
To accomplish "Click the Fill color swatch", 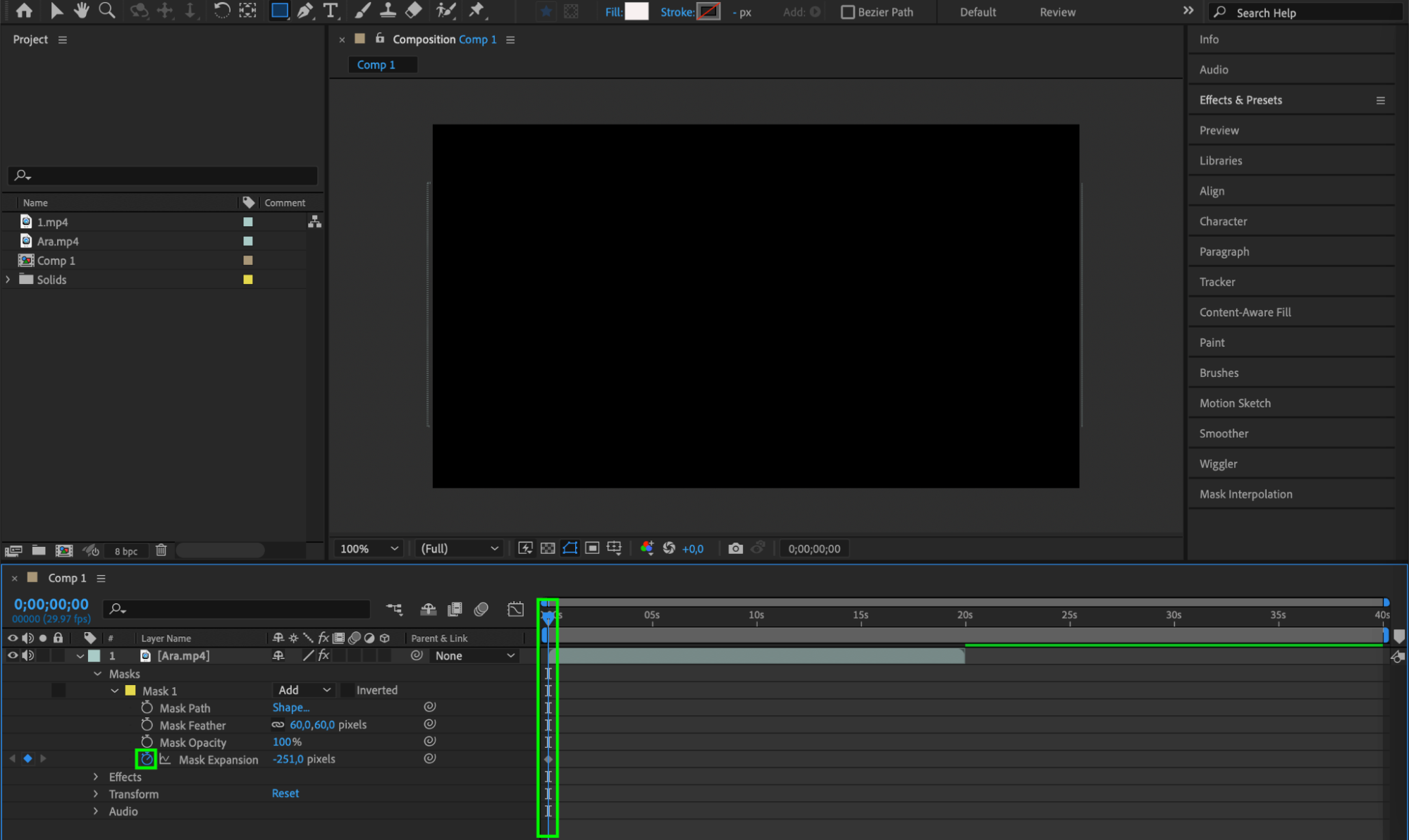I will pyautogui.click(x=636, y=11).
